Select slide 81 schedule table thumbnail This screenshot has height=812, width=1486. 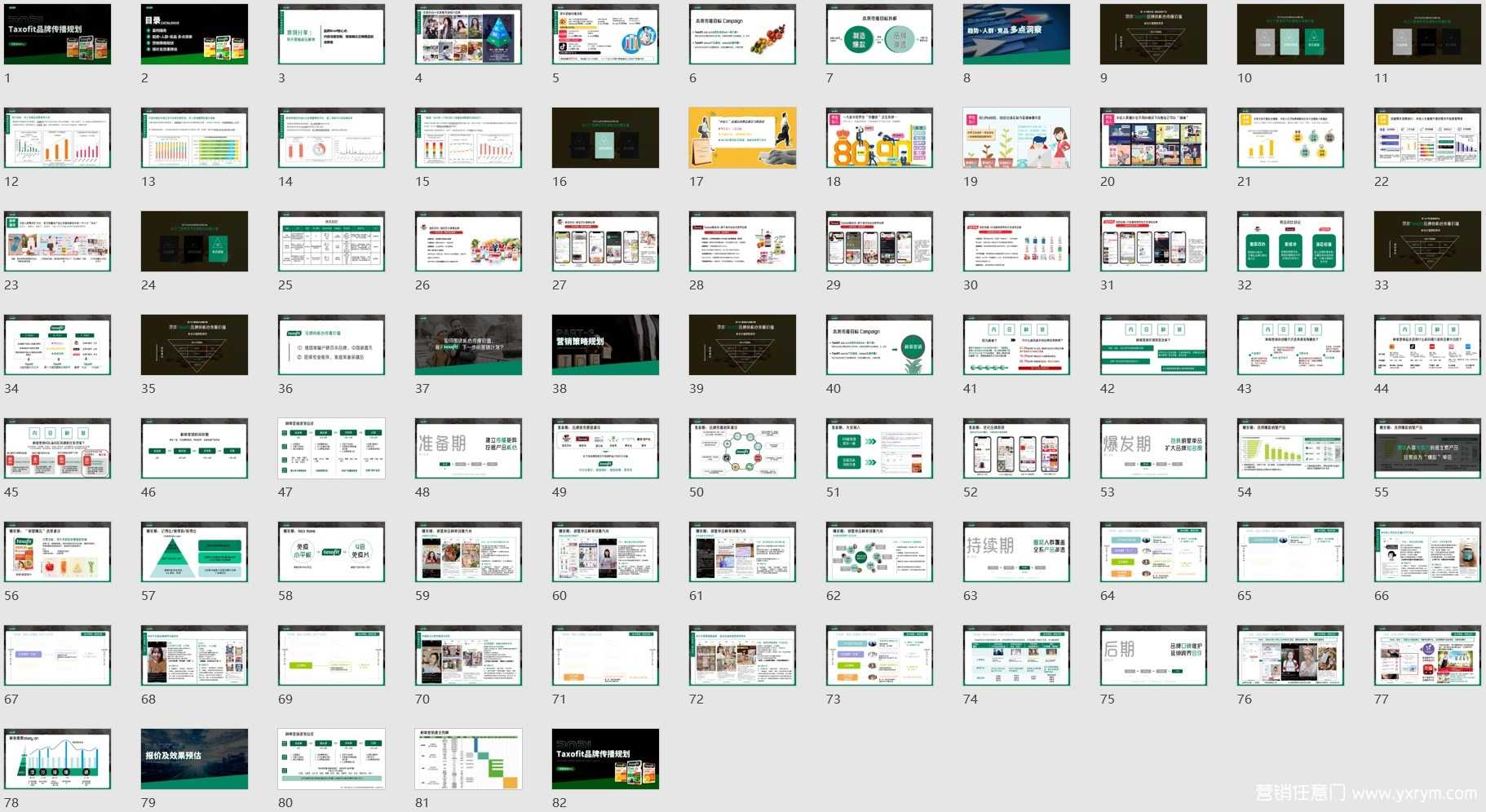coord(468,759)
